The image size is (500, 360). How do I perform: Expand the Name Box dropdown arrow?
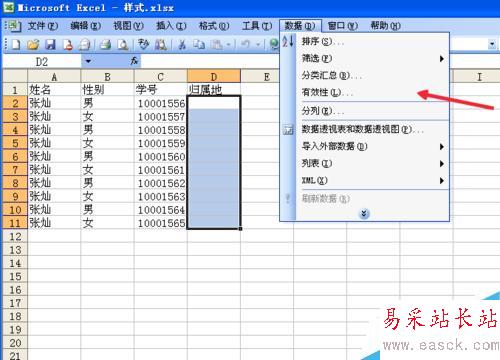(x=88, y=61)
